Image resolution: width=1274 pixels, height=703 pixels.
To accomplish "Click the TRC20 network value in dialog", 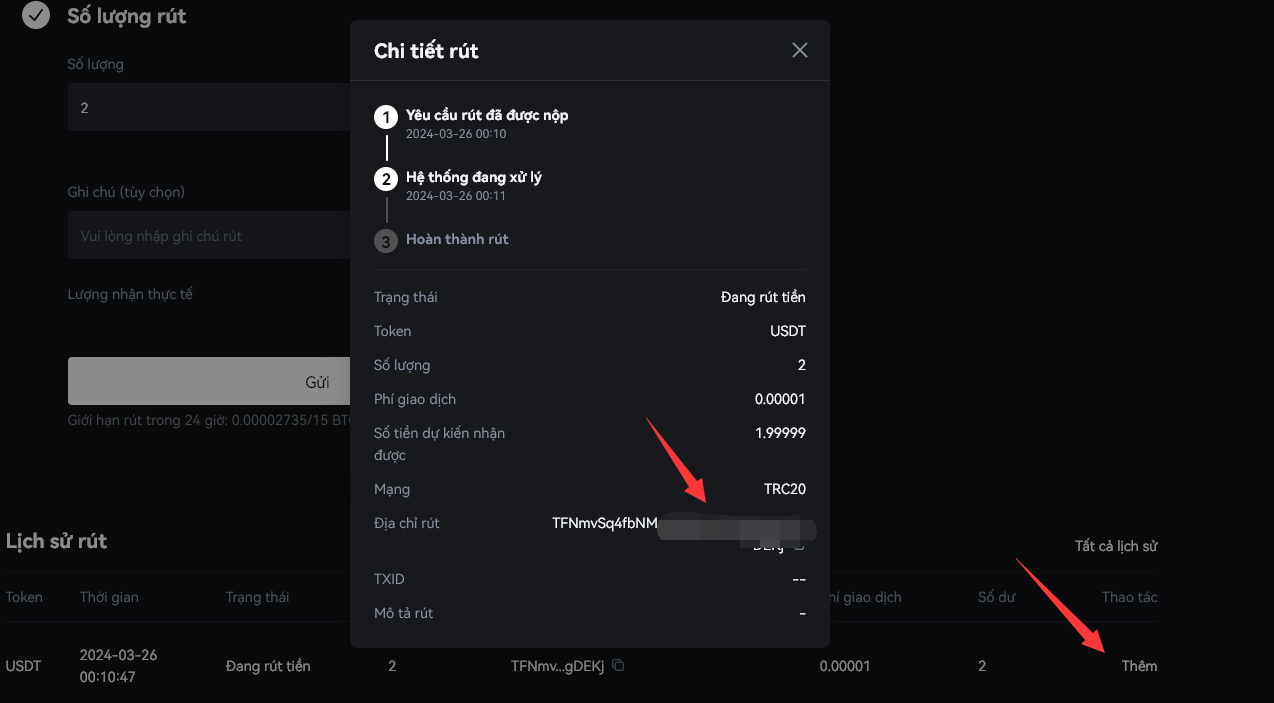I will (784, 489).
